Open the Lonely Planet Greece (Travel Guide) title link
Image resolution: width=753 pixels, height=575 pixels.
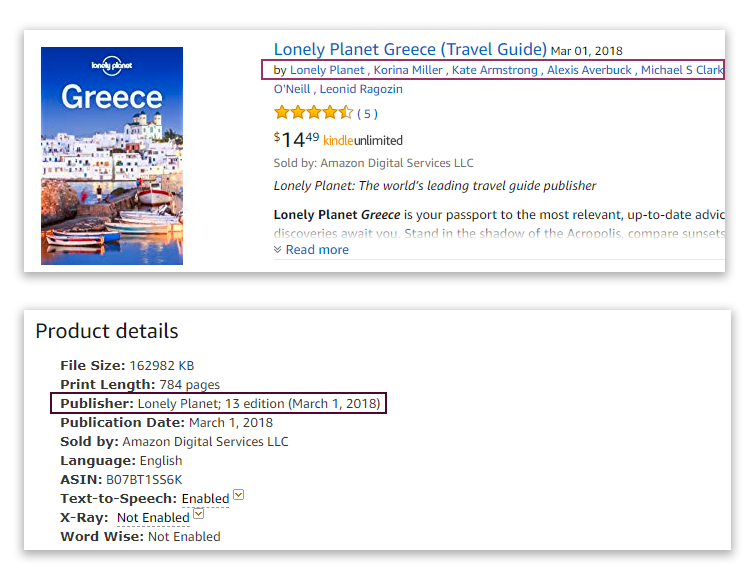pyautogui.click(x=410, y=49)
